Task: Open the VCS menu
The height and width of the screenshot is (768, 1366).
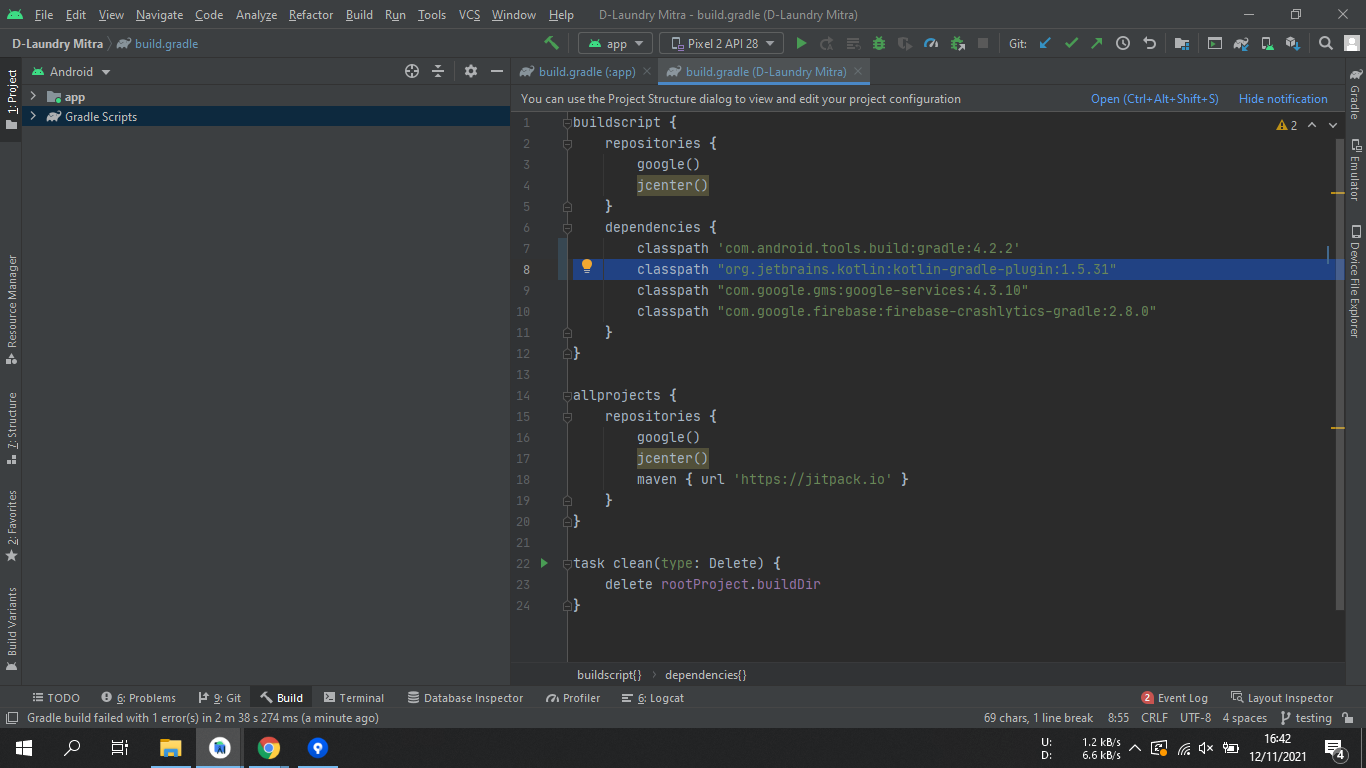Action: coord(469,15)
